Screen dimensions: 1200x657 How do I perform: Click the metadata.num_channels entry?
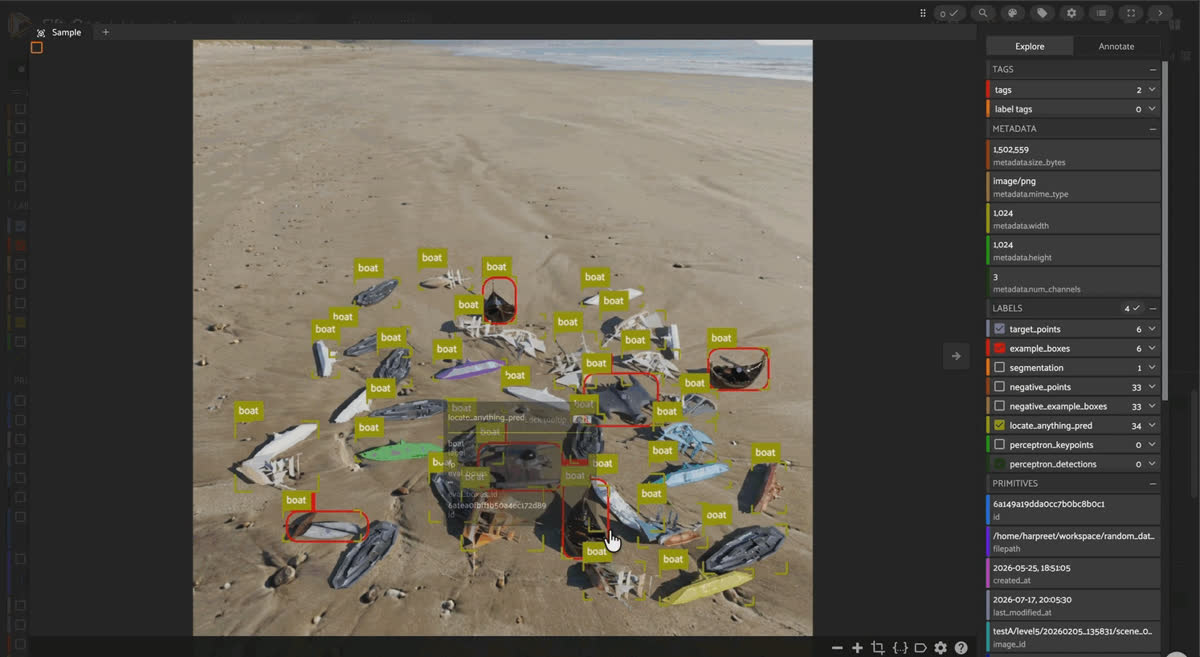pyautogui.click(x=1074, y=282)
